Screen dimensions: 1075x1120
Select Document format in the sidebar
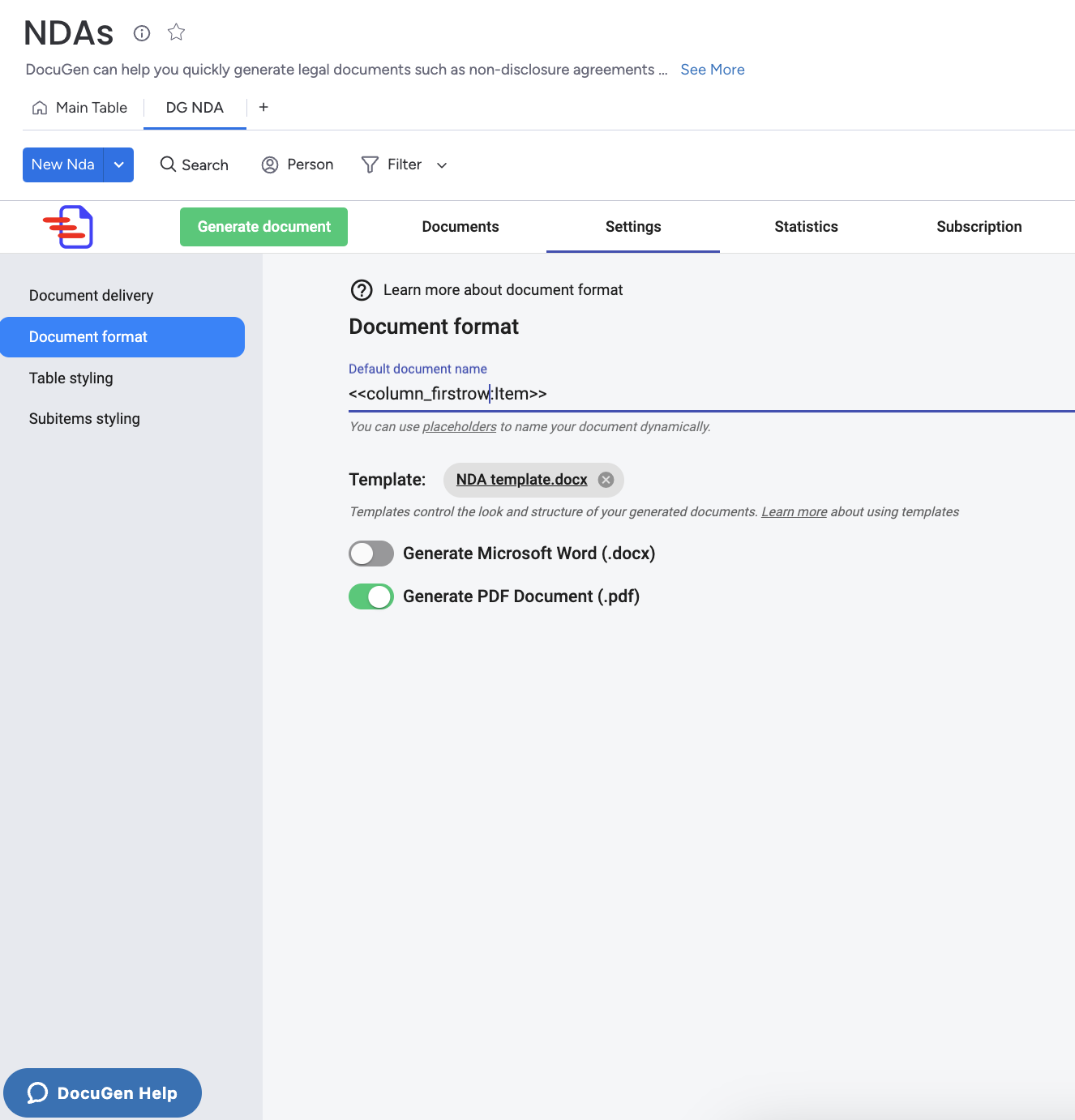point(122,337)
